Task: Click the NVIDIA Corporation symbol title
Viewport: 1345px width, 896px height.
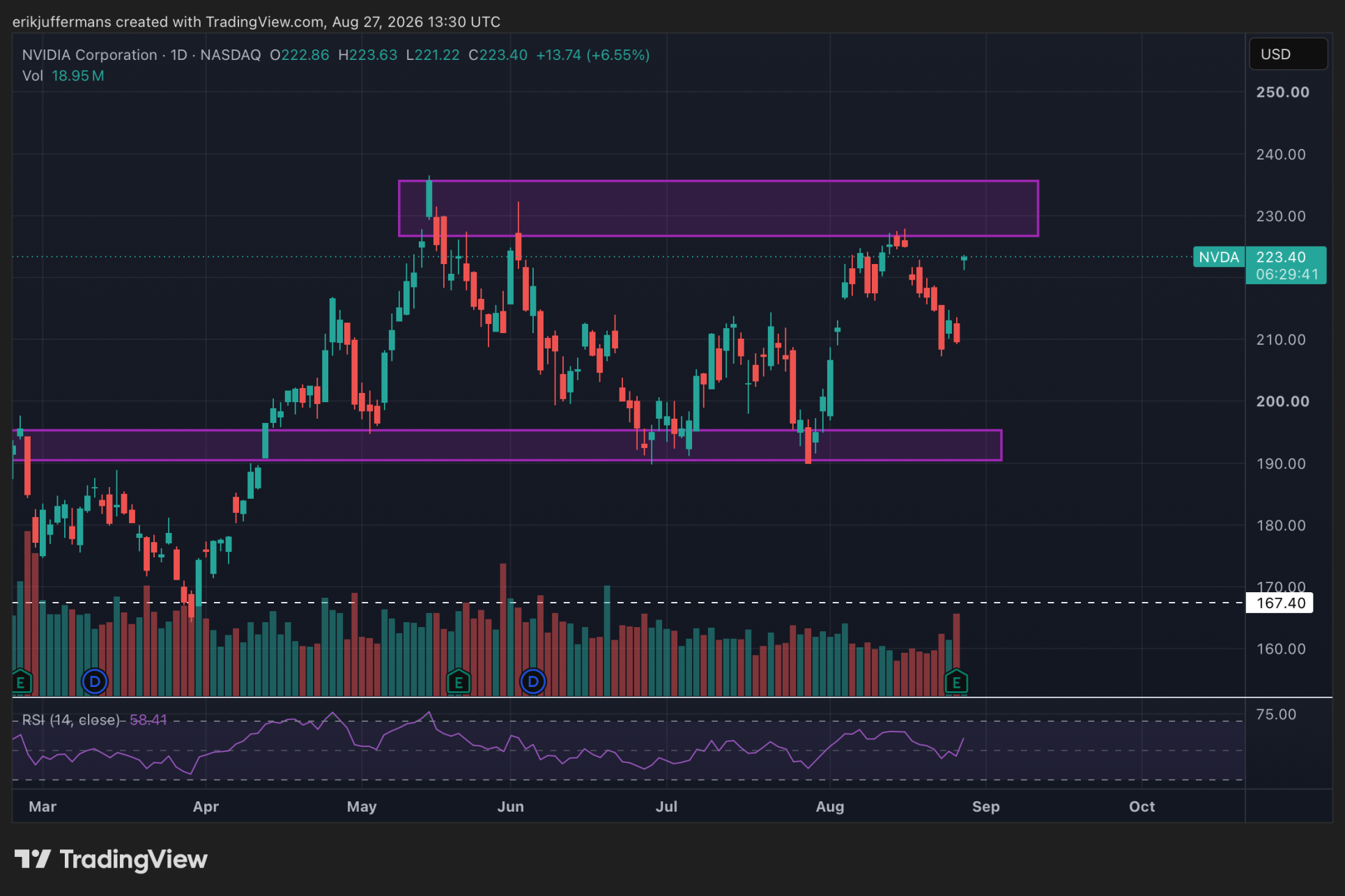Action: (89, 55)
